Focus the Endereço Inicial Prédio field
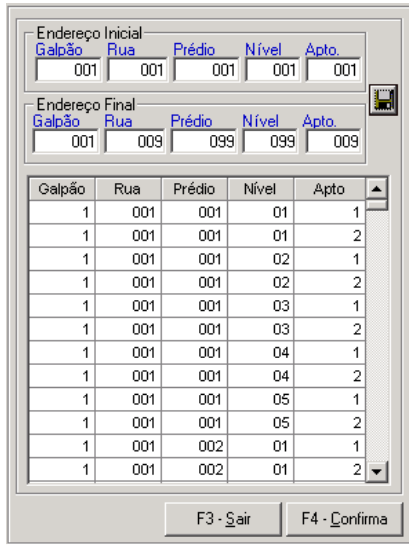Screen dimensions: 414x548 [x=206, y=70]
